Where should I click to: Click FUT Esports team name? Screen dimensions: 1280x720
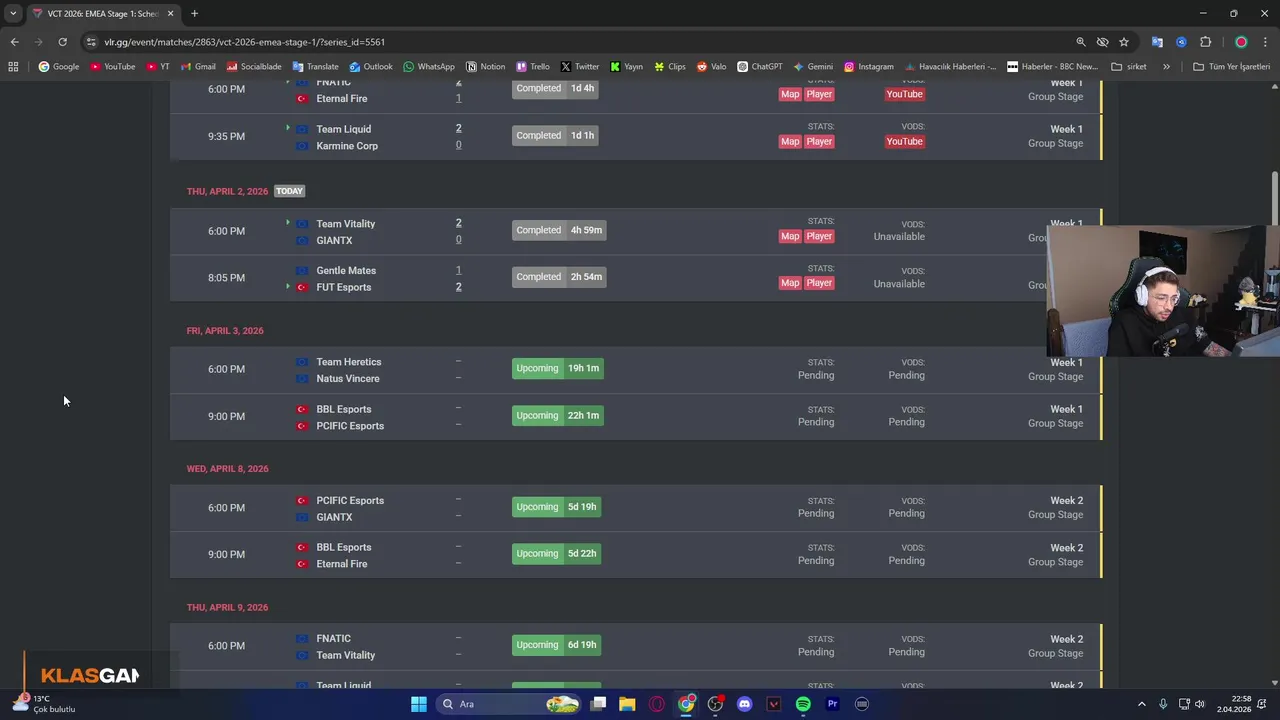click(343, 287)
